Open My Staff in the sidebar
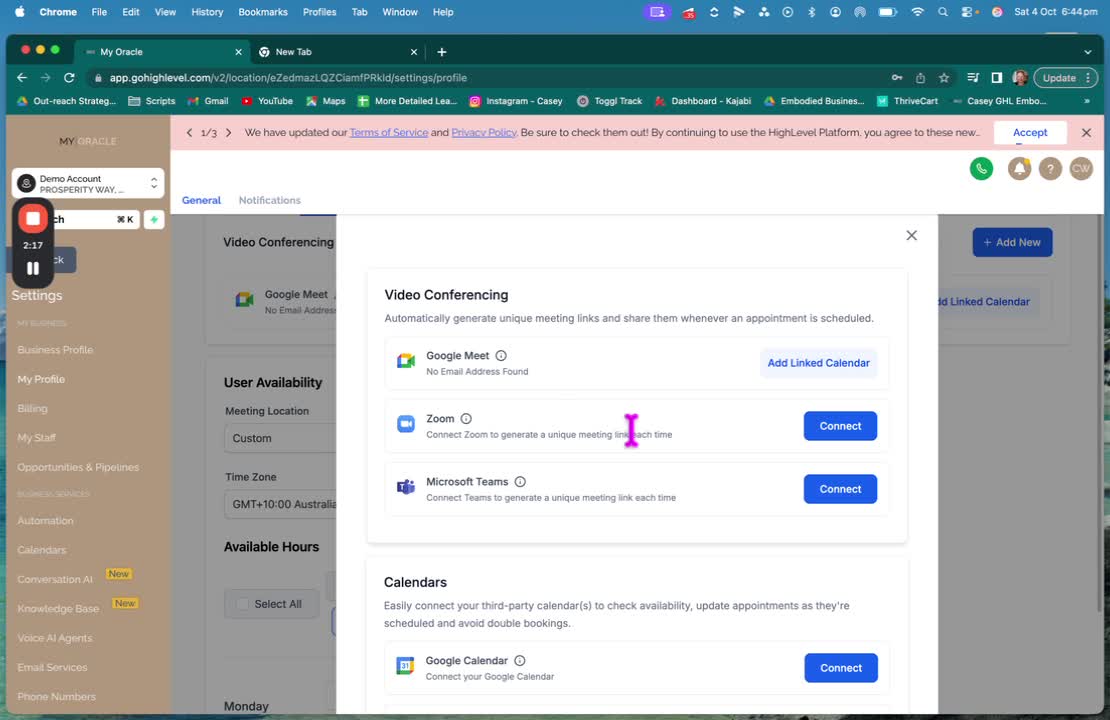This screenshot has width=1110, height=720. pyautogui.click(x=36, y=438)
